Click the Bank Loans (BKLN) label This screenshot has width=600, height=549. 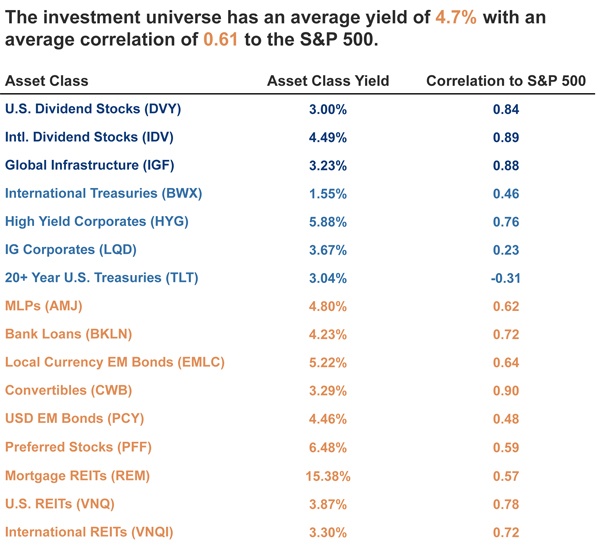point(68,334)
